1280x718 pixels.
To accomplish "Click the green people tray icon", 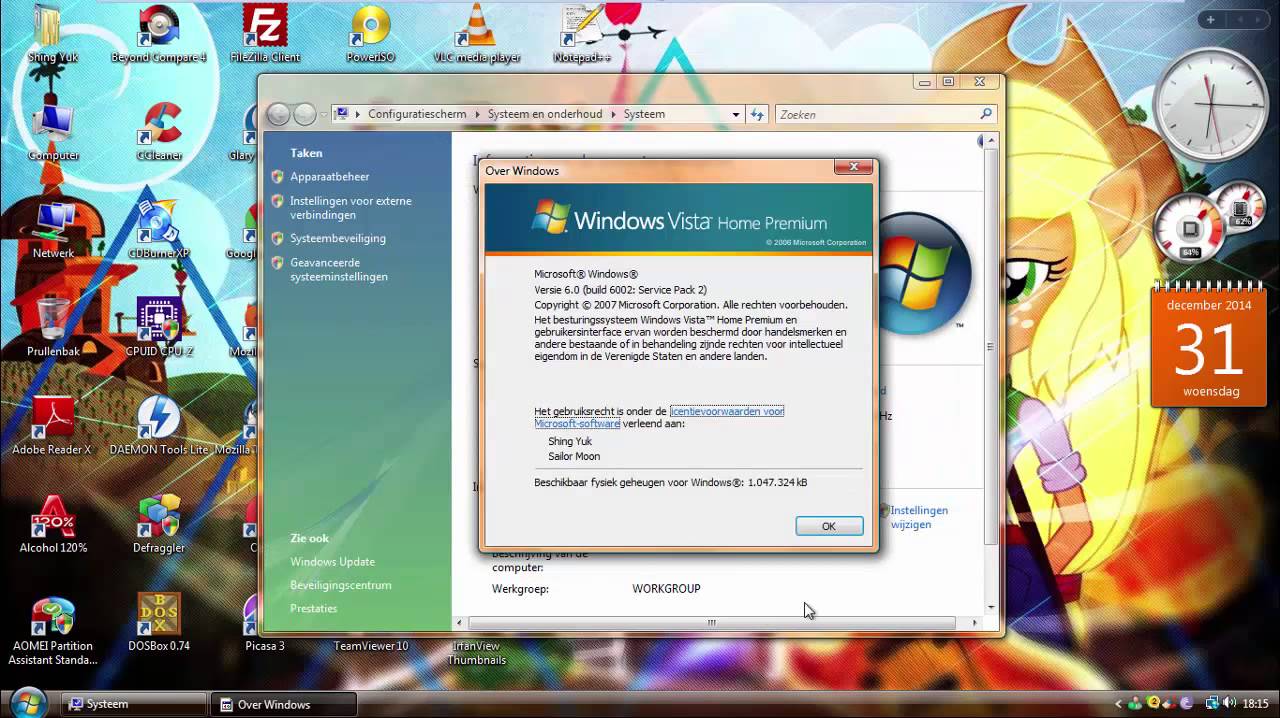I will pyautogui.click(x=1135, y=704).
